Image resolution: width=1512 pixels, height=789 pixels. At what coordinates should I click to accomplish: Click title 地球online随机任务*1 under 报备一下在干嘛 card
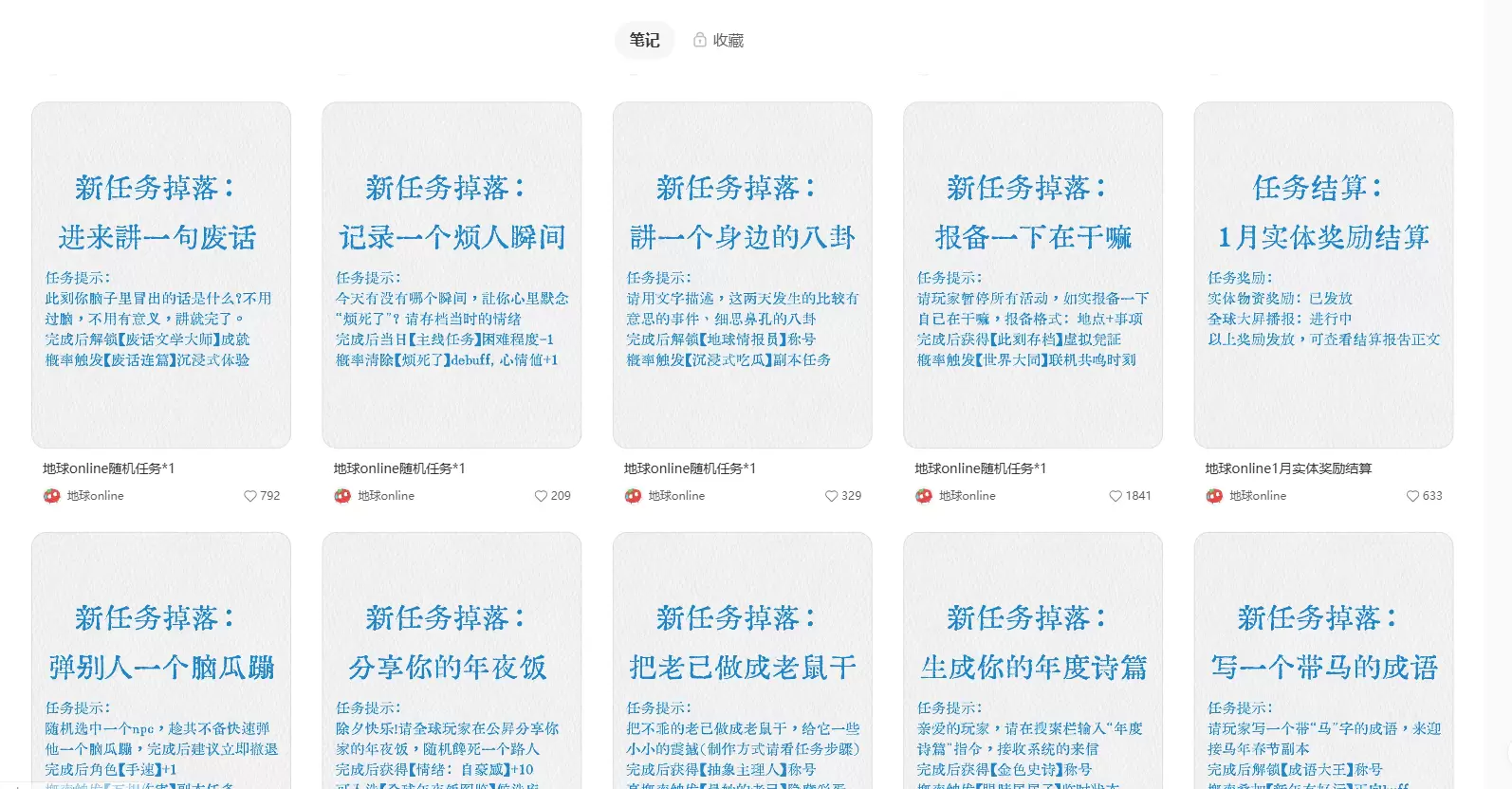[981, 468]
